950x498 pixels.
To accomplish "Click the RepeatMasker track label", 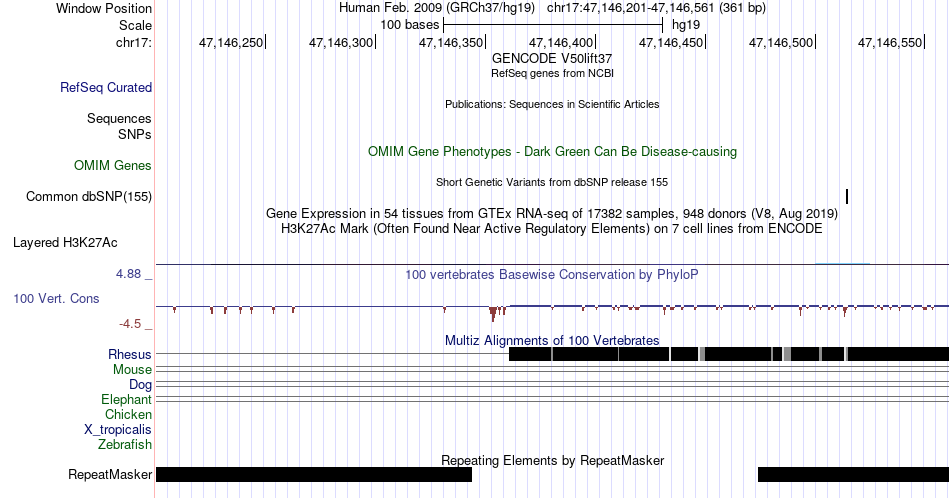I will coord(110,474).
